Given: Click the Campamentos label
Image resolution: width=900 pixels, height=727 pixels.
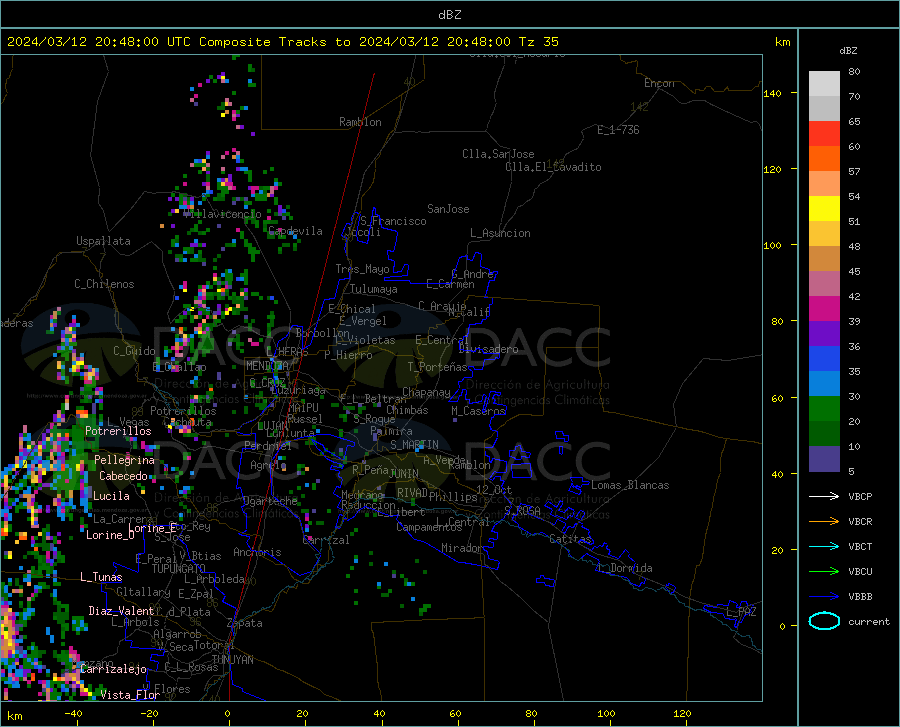Looking at the screenshot, I should point(429,527).
